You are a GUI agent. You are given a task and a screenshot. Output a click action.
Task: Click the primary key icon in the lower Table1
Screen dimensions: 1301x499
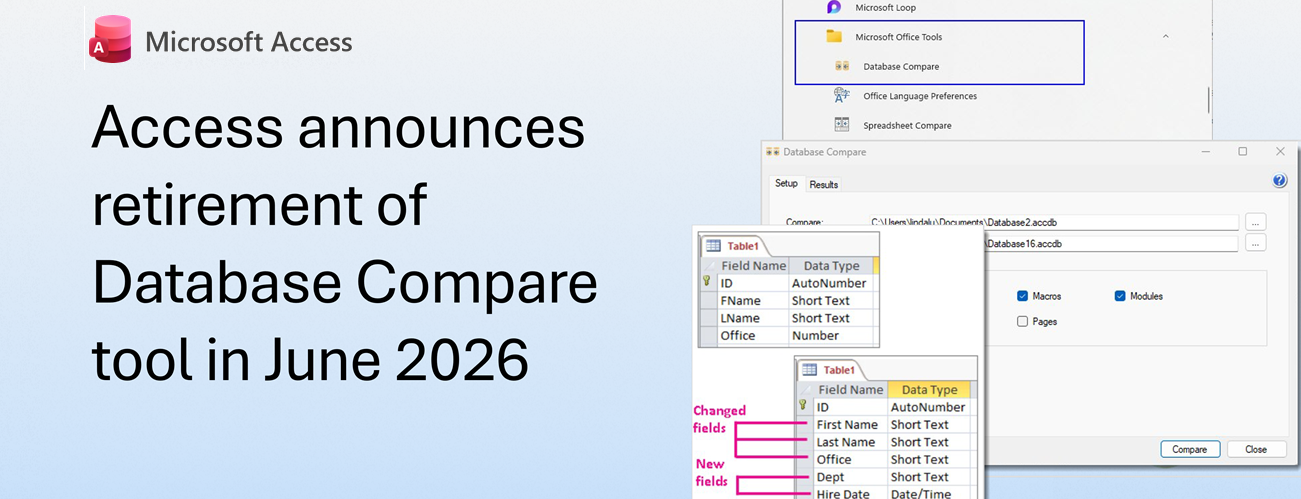802,407
